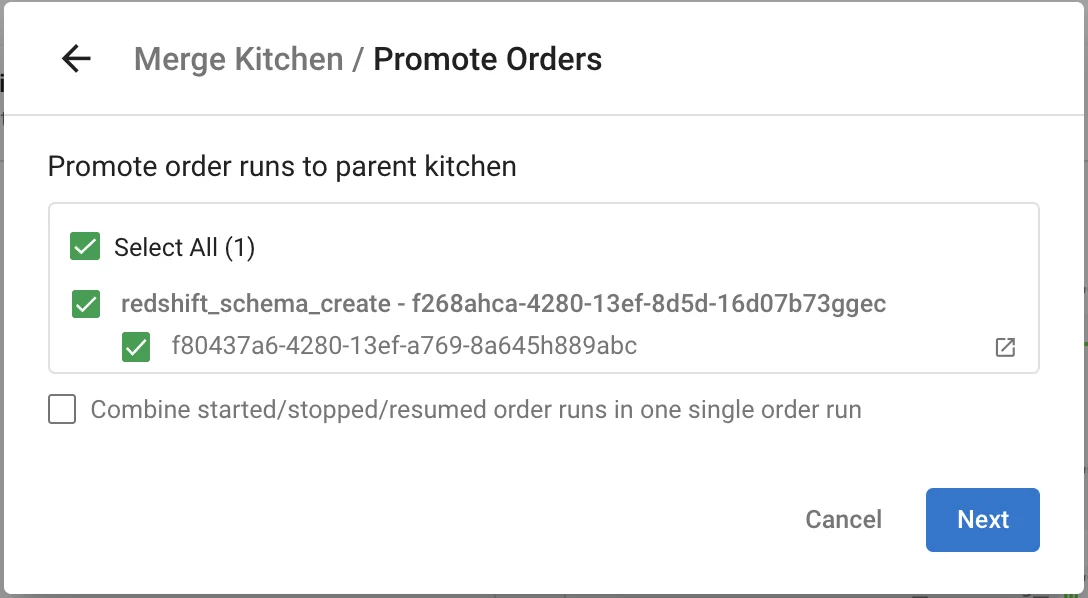Toggle the Select All checkbox

pyautogui.click(x=85, y=247)
